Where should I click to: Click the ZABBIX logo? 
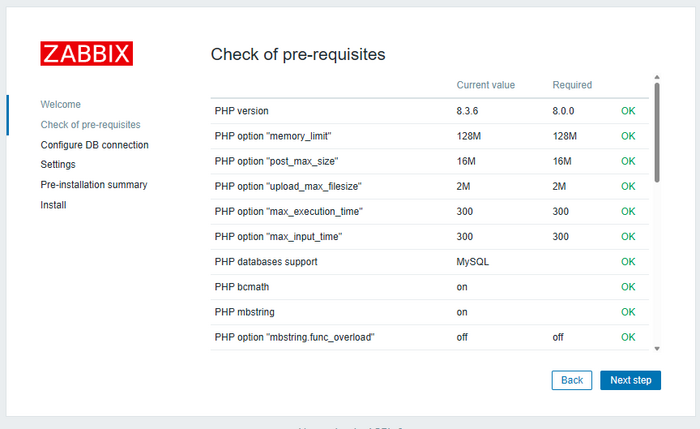click(87, 54)
